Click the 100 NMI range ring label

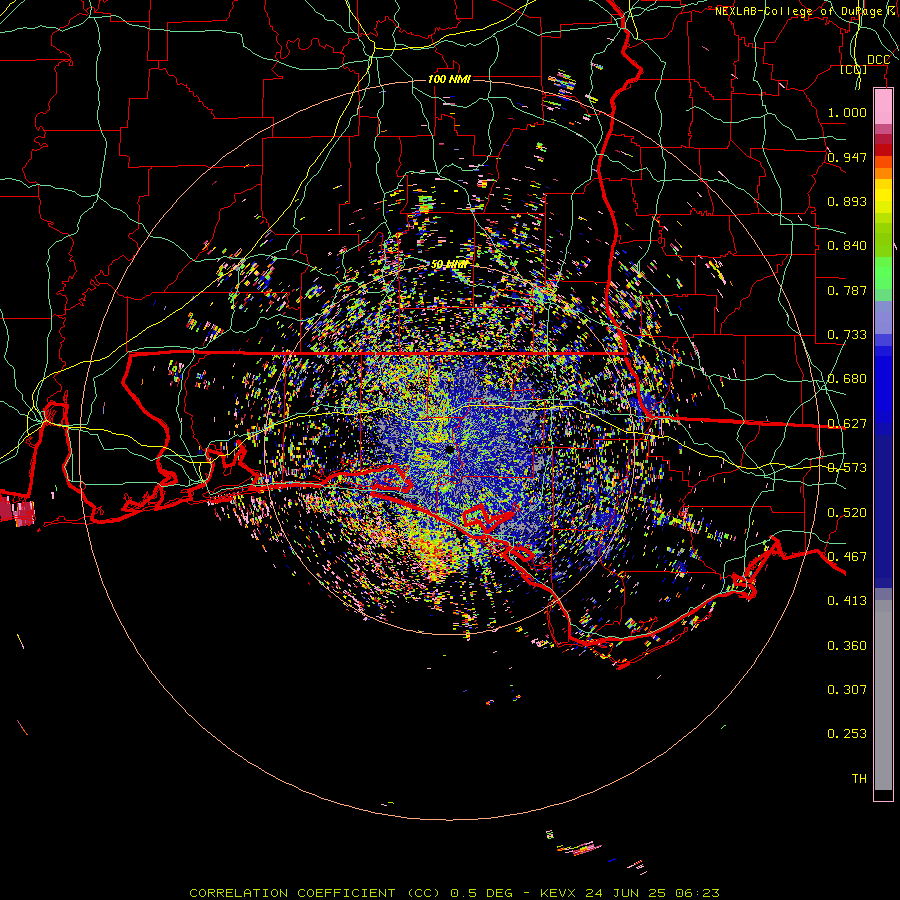[449, 79]
